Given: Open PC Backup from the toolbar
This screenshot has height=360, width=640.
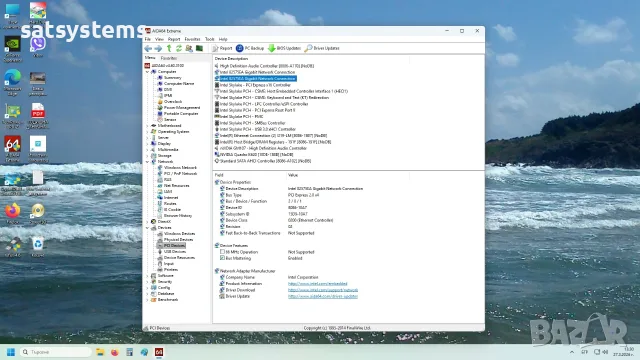Looking at the screenshot, I should (x=250, y=48).
